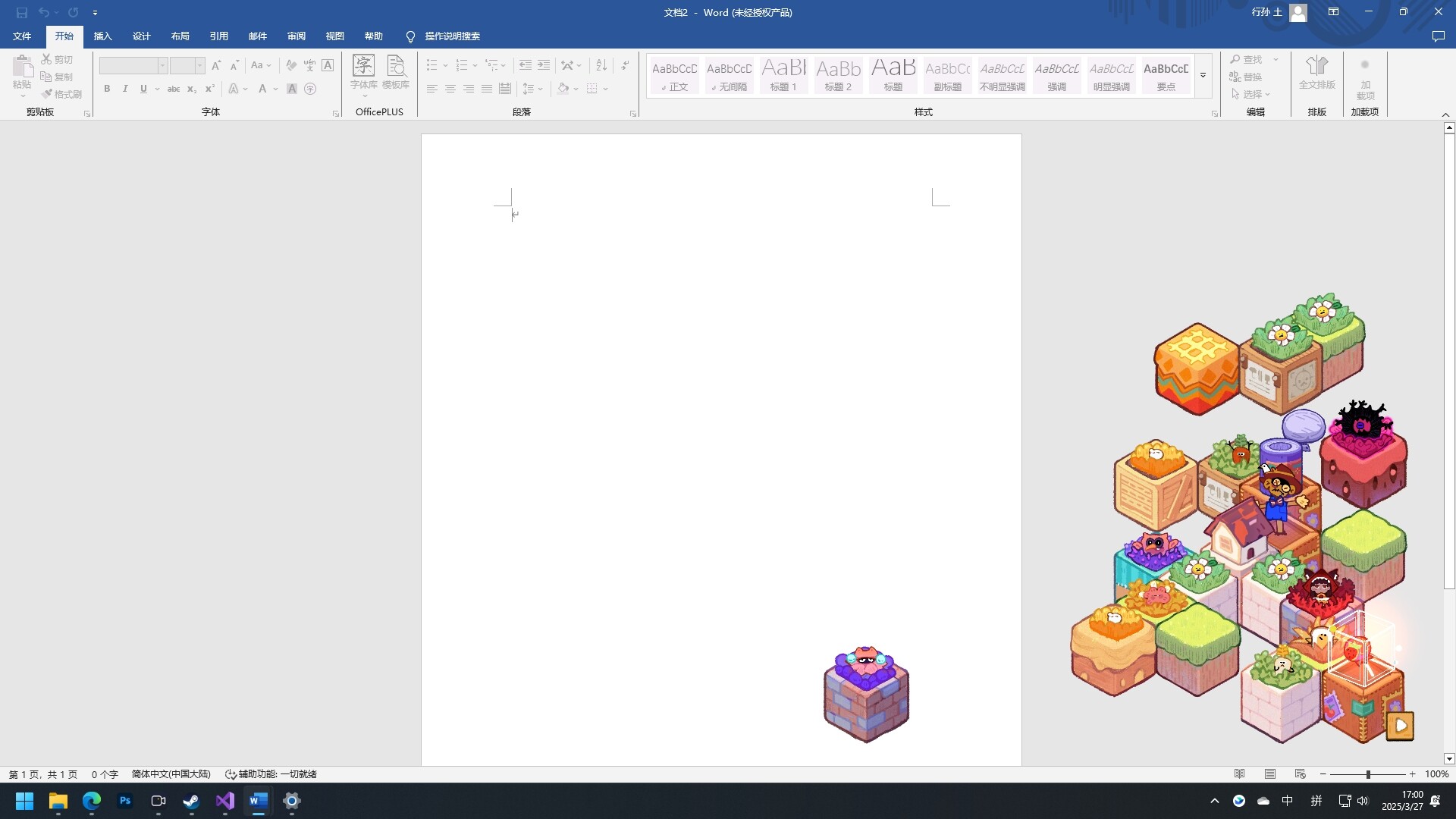Open Photoshop from the taskbar

point(124,801)
